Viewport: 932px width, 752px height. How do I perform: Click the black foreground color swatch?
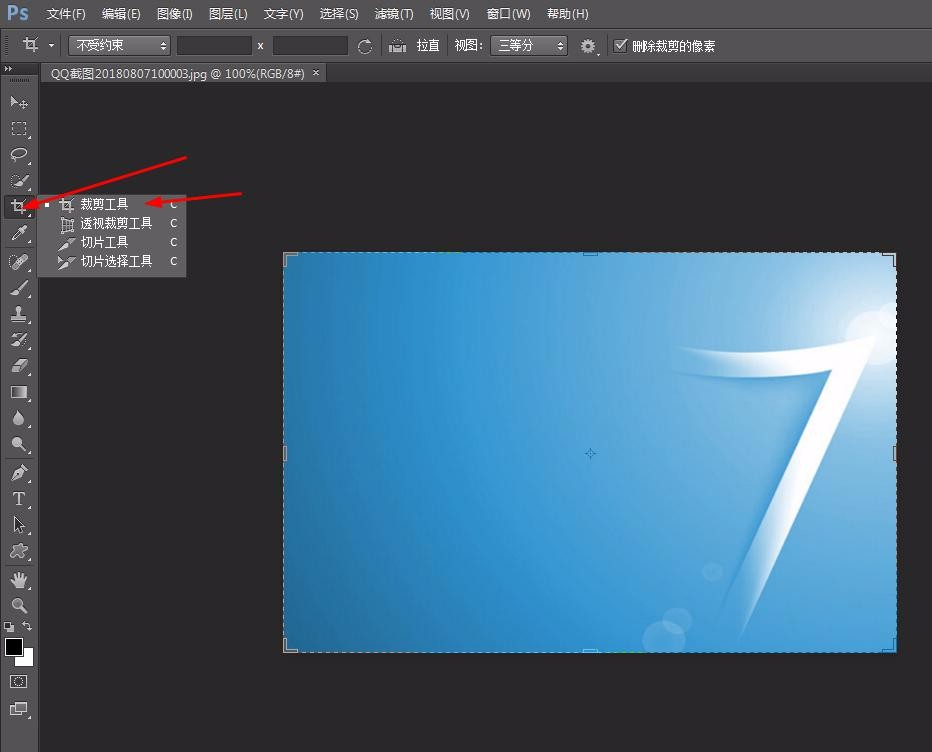click(13, 647)
